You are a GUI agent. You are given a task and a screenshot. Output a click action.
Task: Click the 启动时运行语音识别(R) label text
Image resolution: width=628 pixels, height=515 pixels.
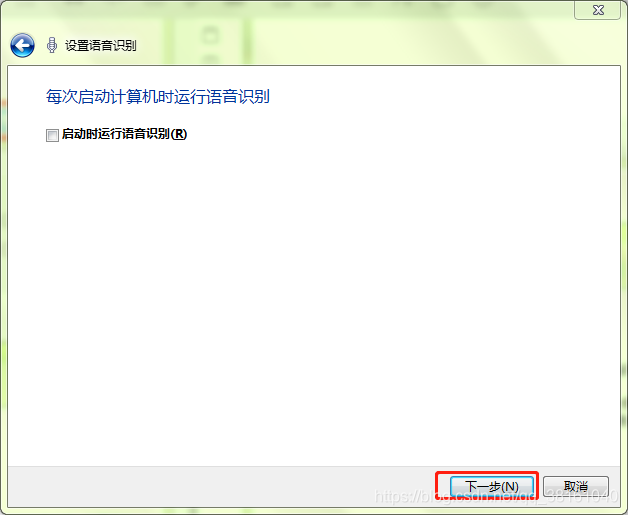tap(125, 134)
